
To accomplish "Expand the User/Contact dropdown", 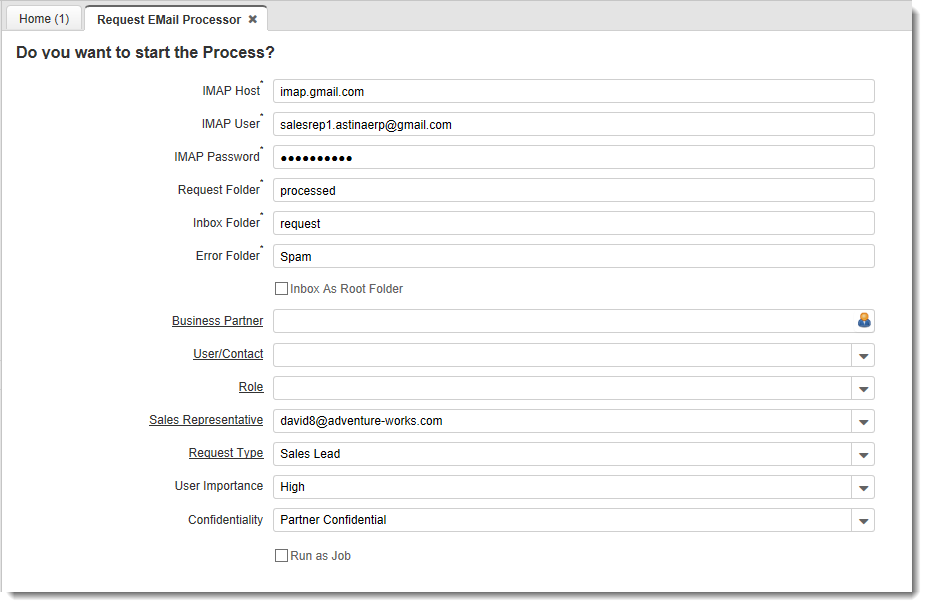I will pos(863,355).
